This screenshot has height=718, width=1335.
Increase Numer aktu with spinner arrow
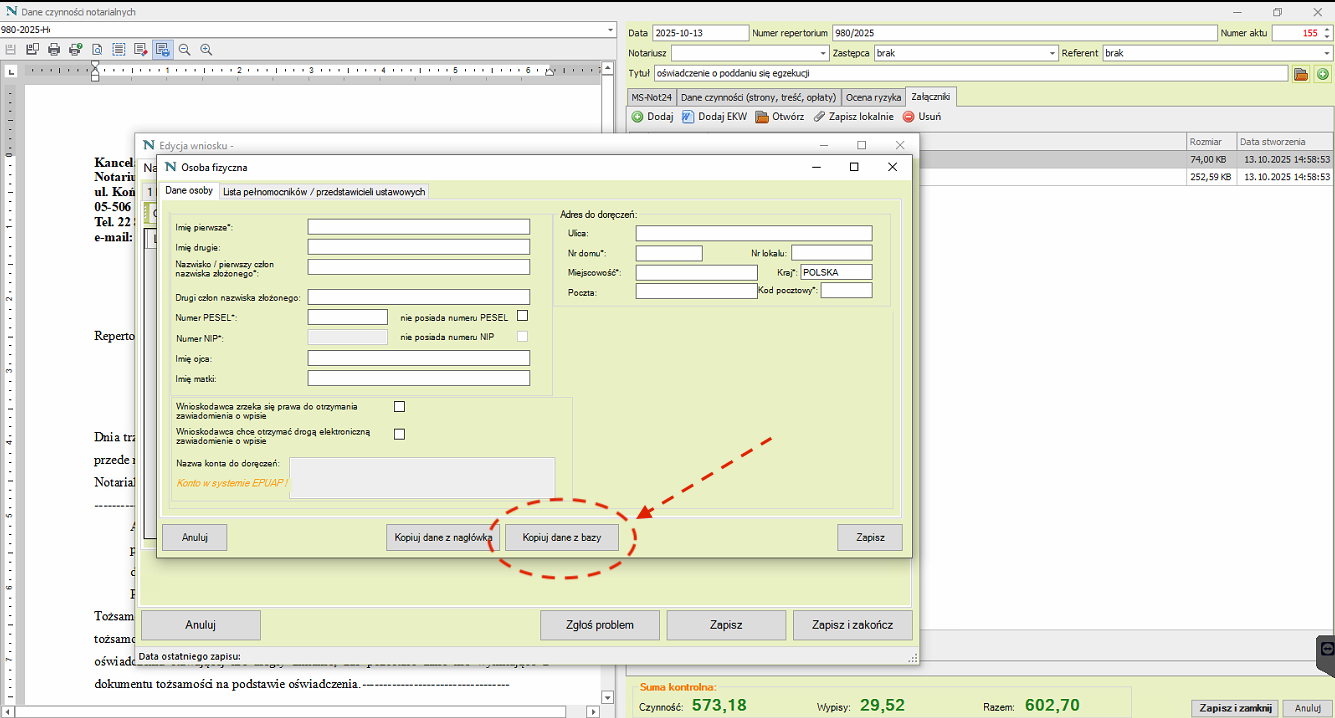pos(1327,30)
